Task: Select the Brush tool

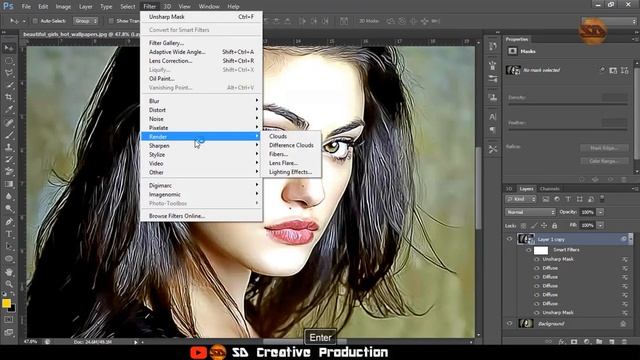Action: tap(9, 135)
